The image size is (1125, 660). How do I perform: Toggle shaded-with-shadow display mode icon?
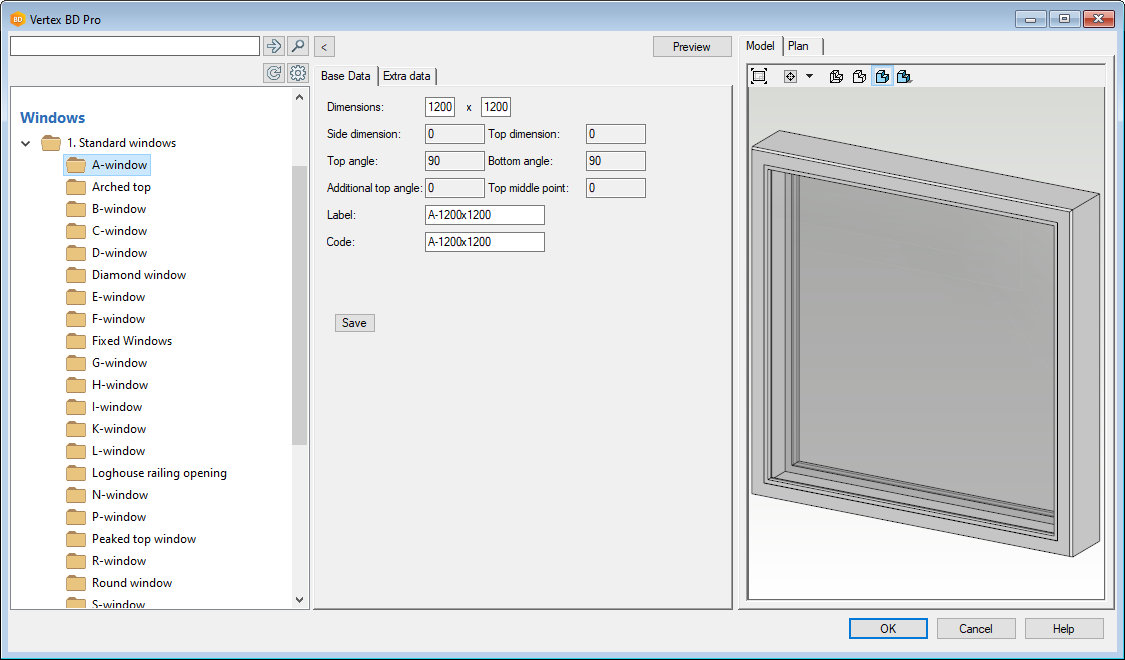(904, 76)
